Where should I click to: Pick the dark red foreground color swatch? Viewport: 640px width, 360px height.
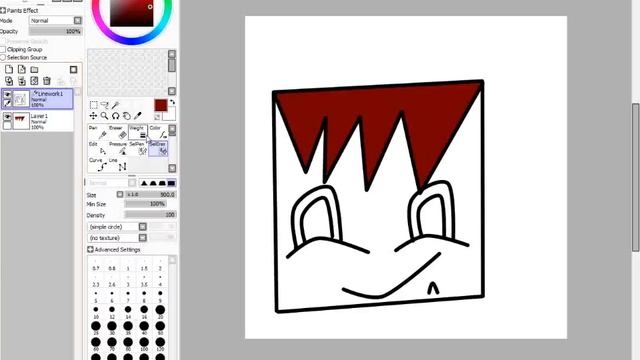click(161, 105)
